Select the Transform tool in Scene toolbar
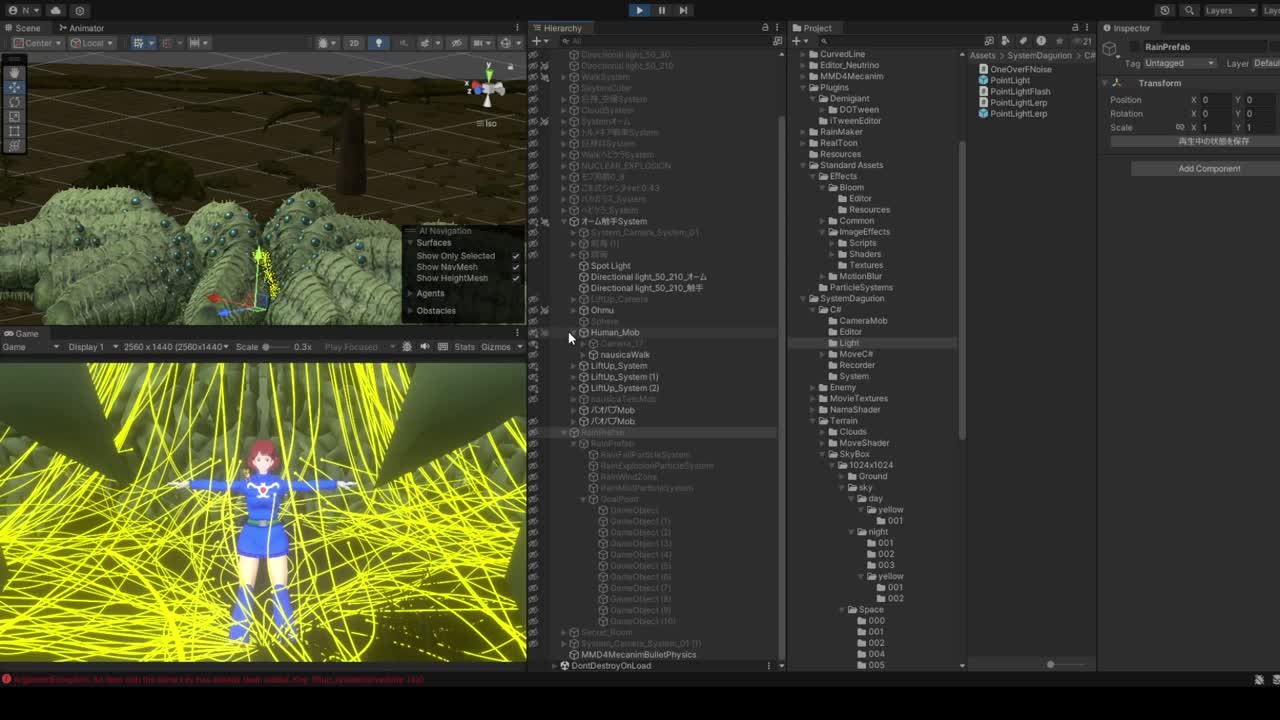Image resolution: width=1280 pixels, height=720 pixels. pos(14,146)
